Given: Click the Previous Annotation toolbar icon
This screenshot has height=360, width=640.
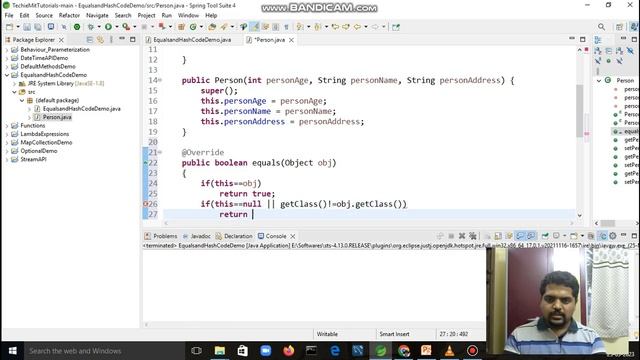Looking at the screenshot, I should [x=318, y=27].
